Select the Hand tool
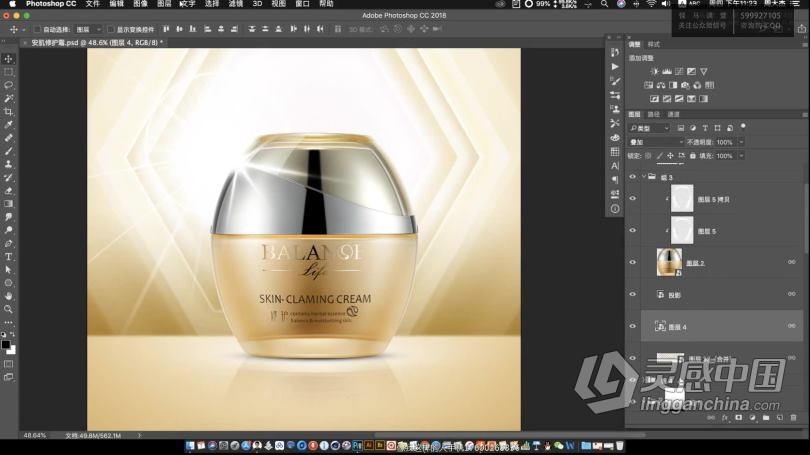Image resolution: width=810 pixels, height=455 pixels. click(x=9, y=296)
